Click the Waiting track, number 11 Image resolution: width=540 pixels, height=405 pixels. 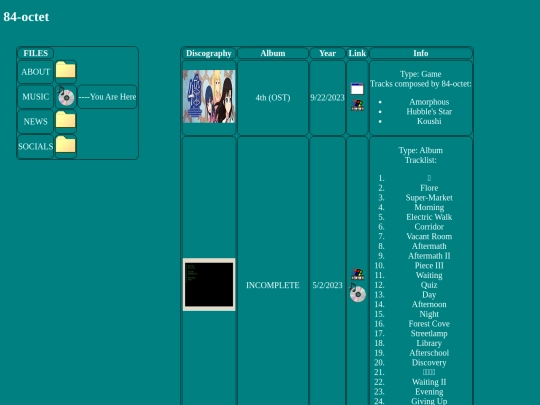point(429,275)
